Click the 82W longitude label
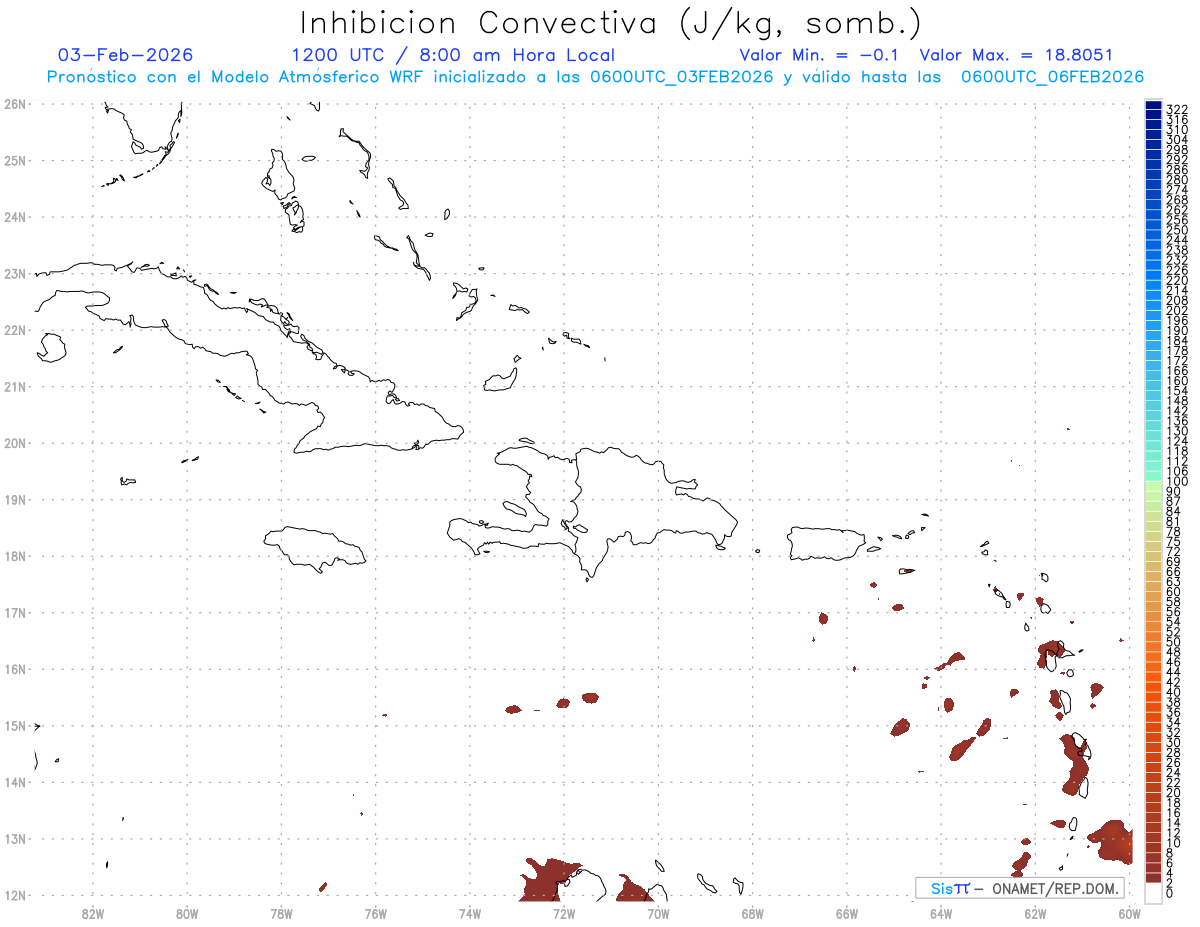This screenshot has height=927, width=1200. pyautogui.click(x=93, y=913)
